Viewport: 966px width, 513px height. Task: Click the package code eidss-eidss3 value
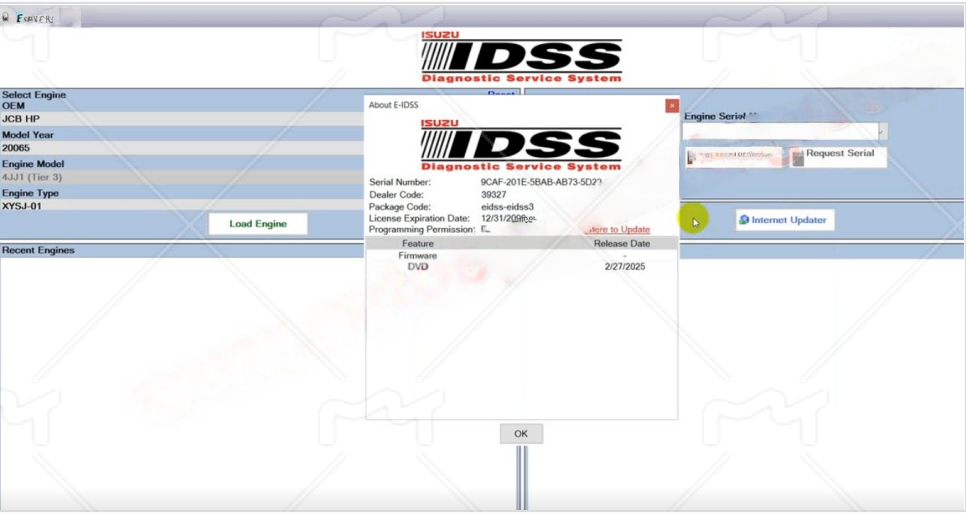507,207
